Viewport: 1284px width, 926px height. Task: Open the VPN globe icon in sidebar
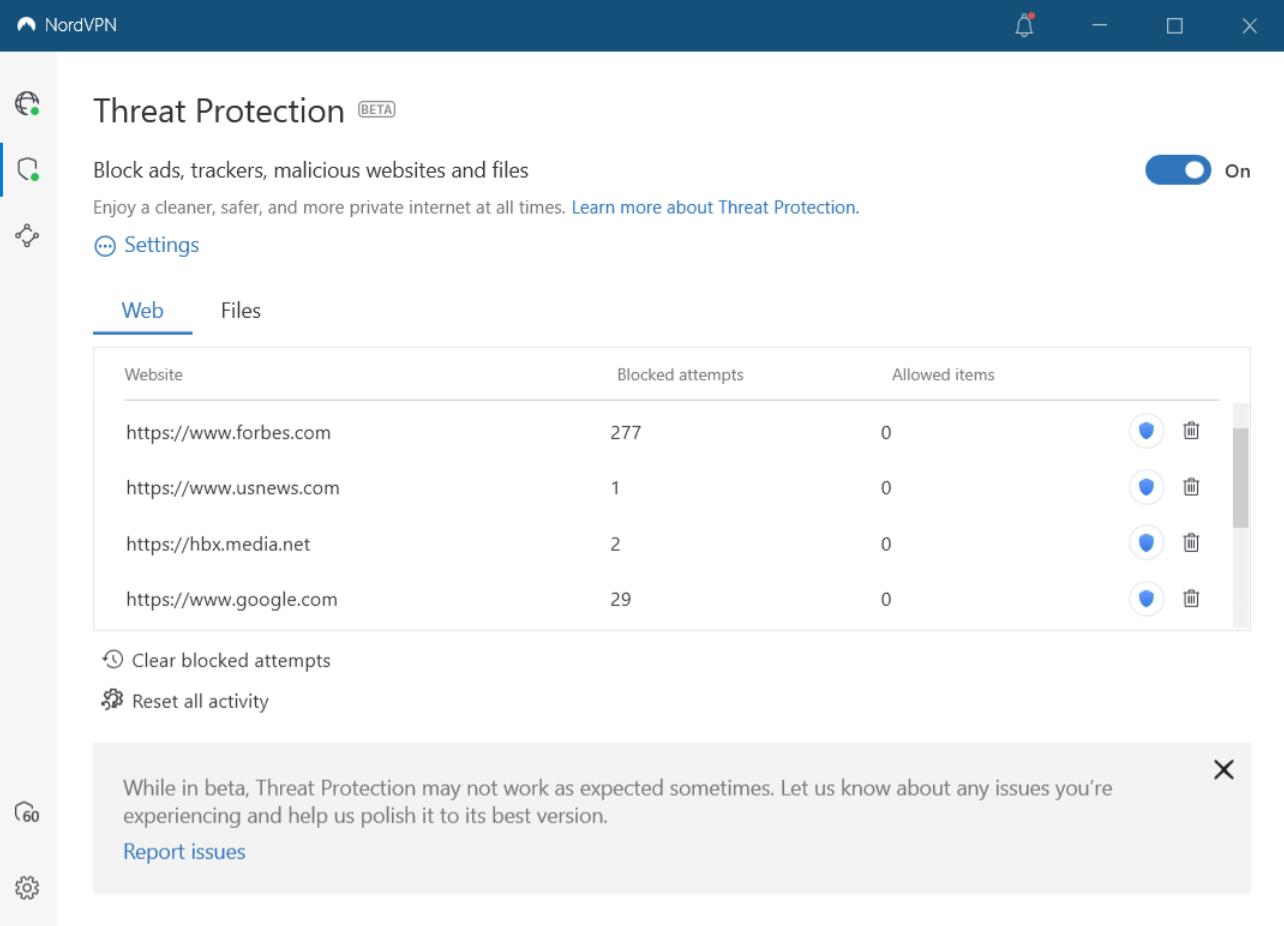(27, 103)
